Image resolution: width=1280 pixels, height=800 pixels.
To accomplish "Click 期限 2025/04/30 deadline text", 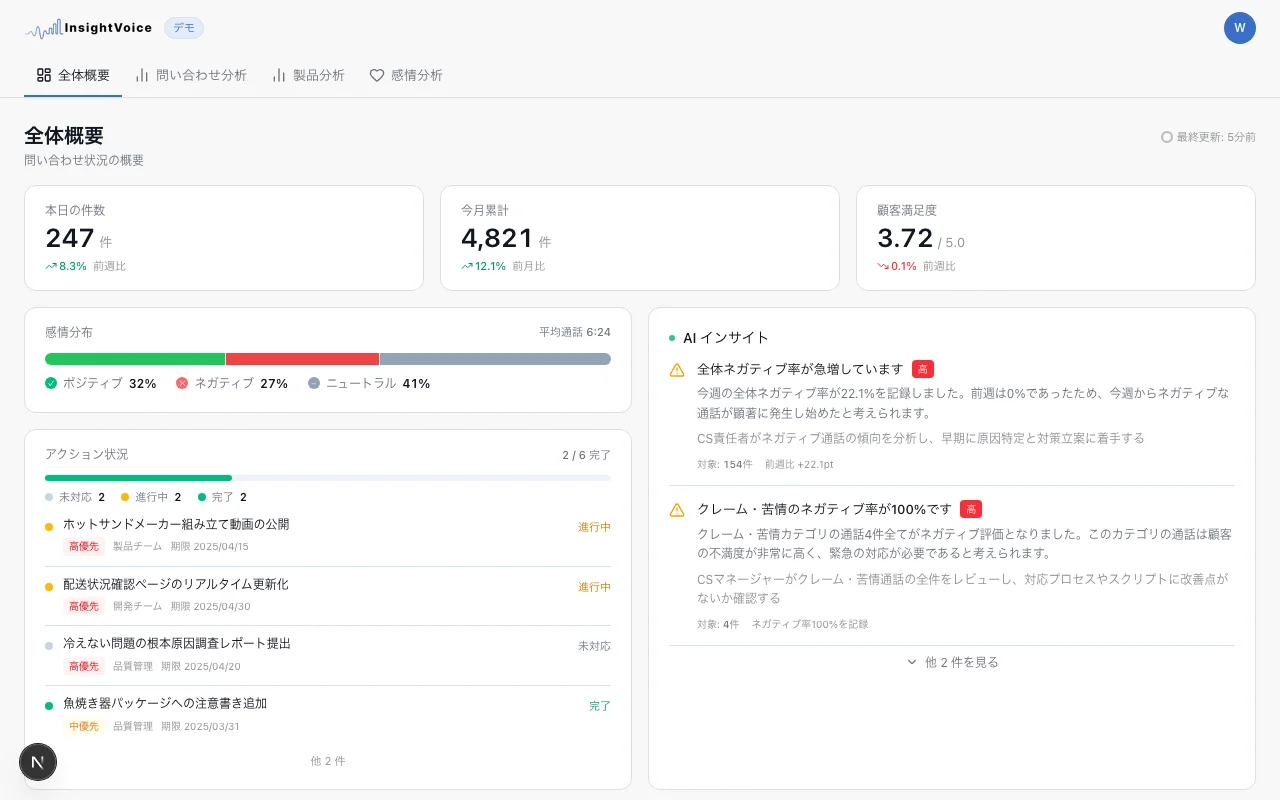I will click(210, 607).
